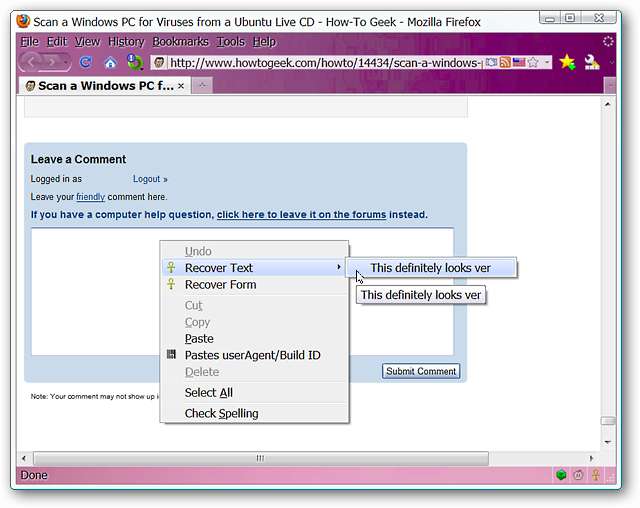Screen dimensions: 640x508
Task: Click the ankh icon beside Recover Form
Action: click(x=171, y=284)
